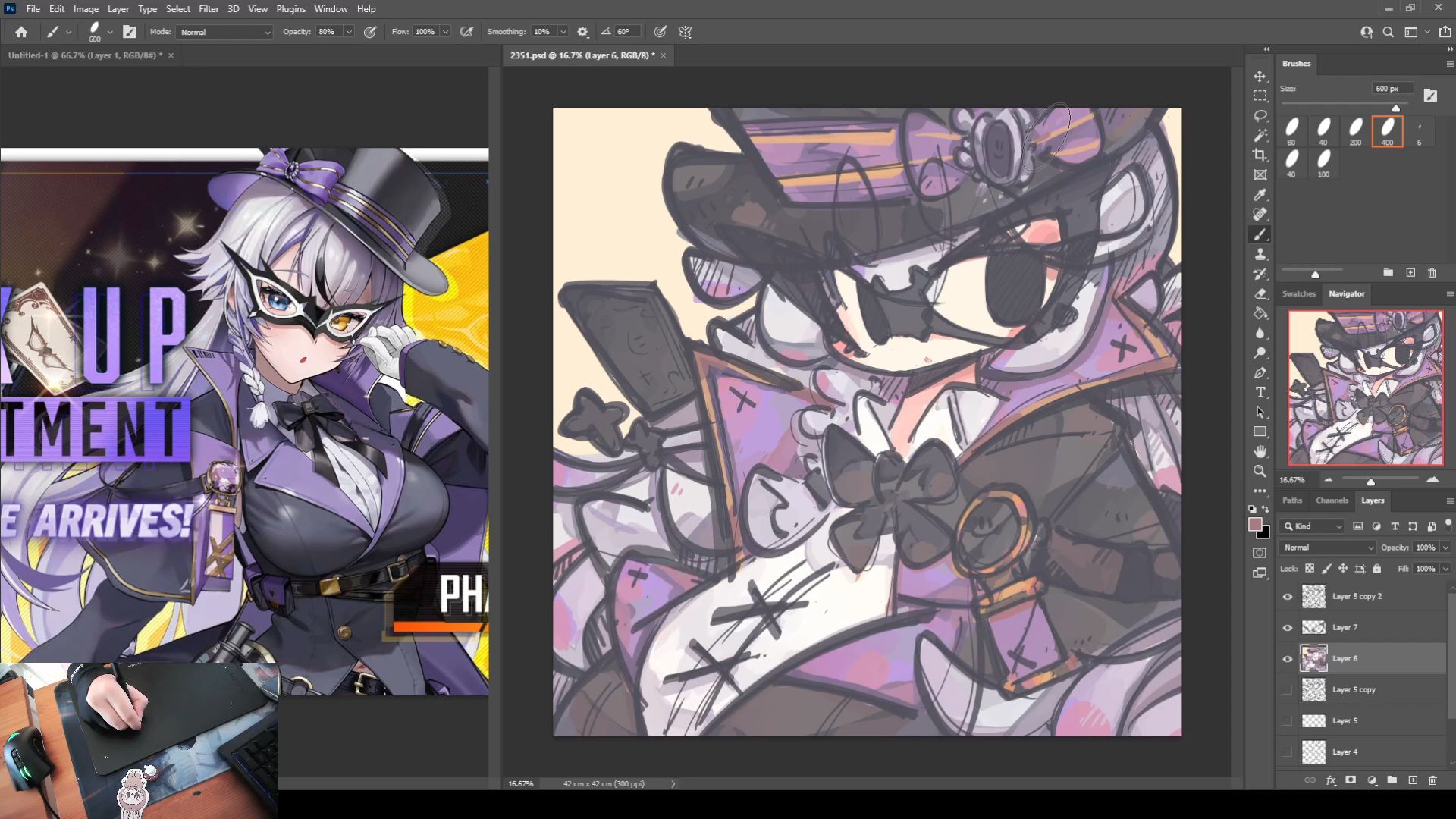This screenshot has height=819, width=1456.
Task: Select the Eraser tool
Action: tap(1260, 293)
